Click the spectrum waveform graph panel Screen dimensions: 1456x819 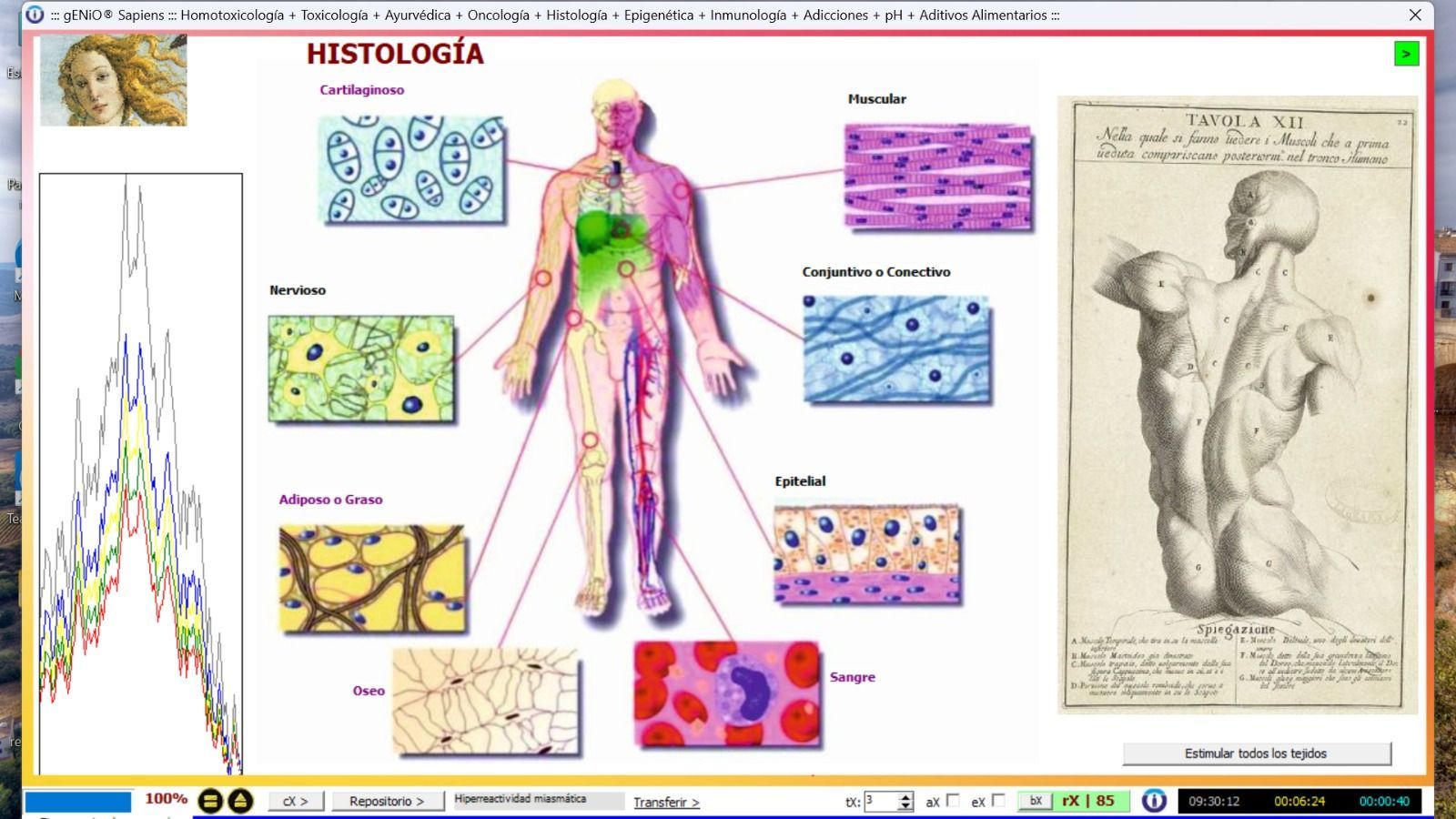pos(141,473)
